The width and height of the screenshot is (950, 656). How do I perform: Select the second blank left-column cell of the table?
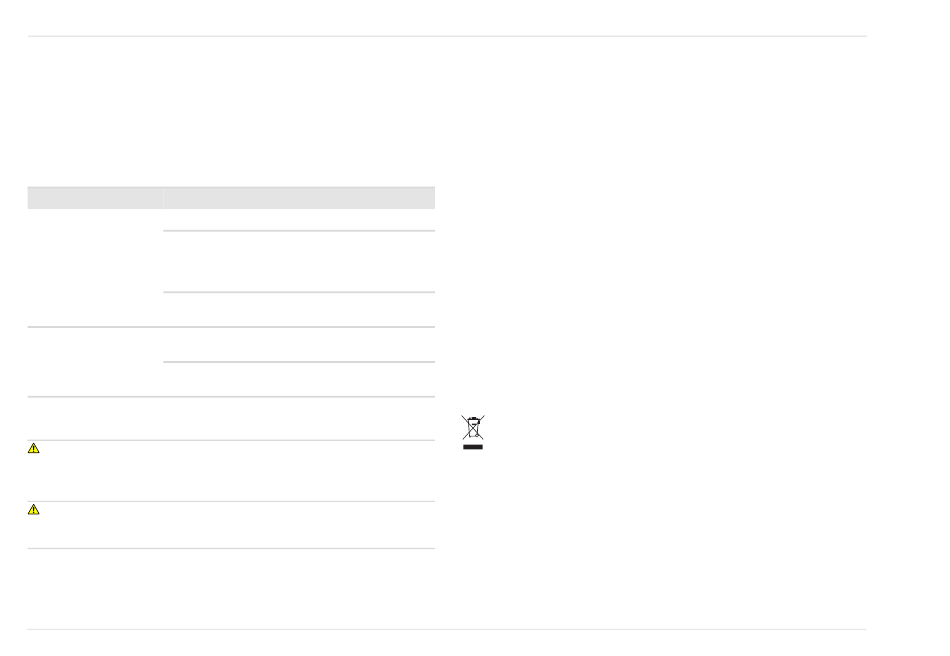95,362
